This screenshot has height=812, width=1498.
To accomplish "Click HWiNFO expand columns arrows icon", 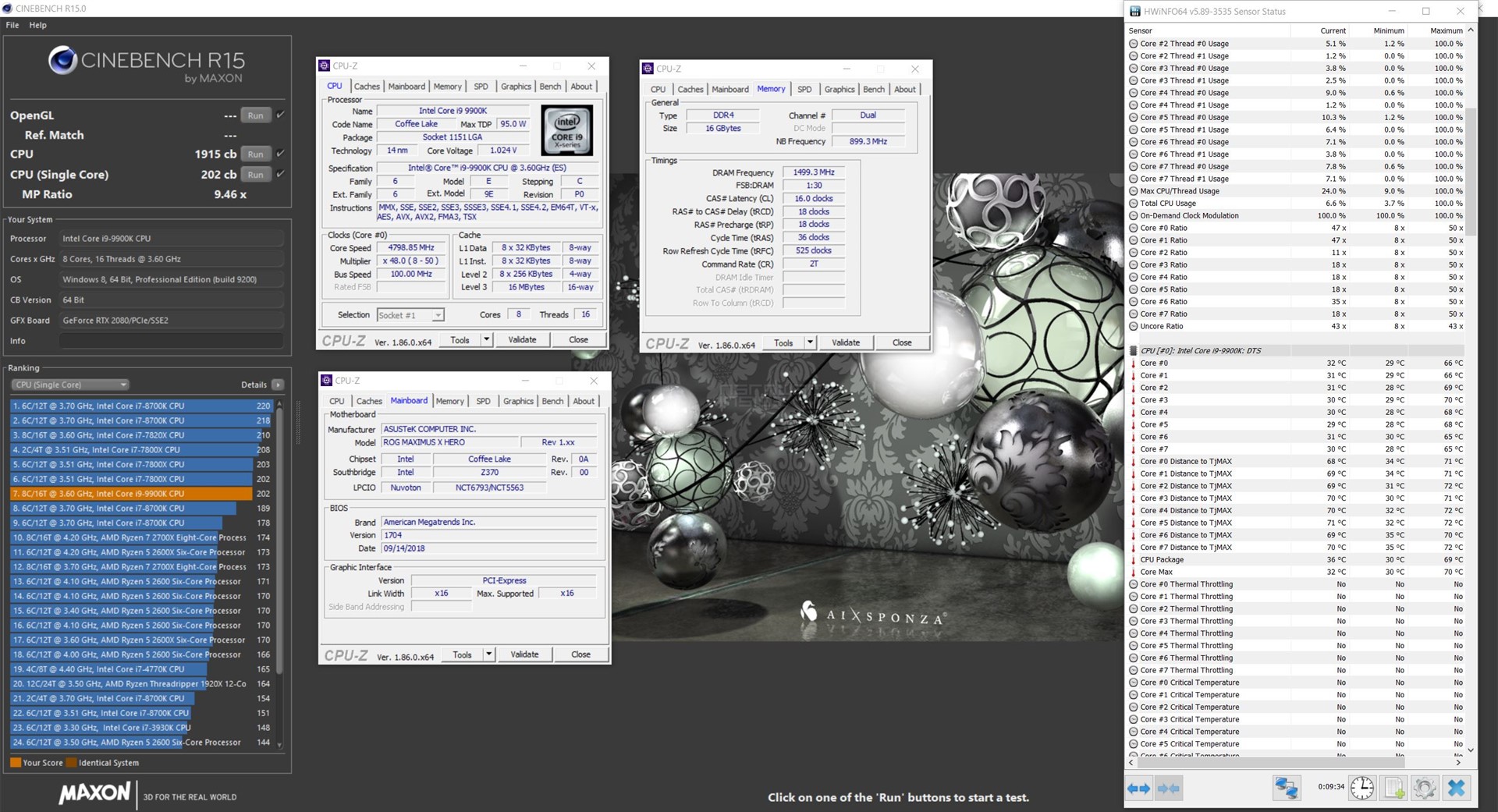I will (x=1138, y=789).
